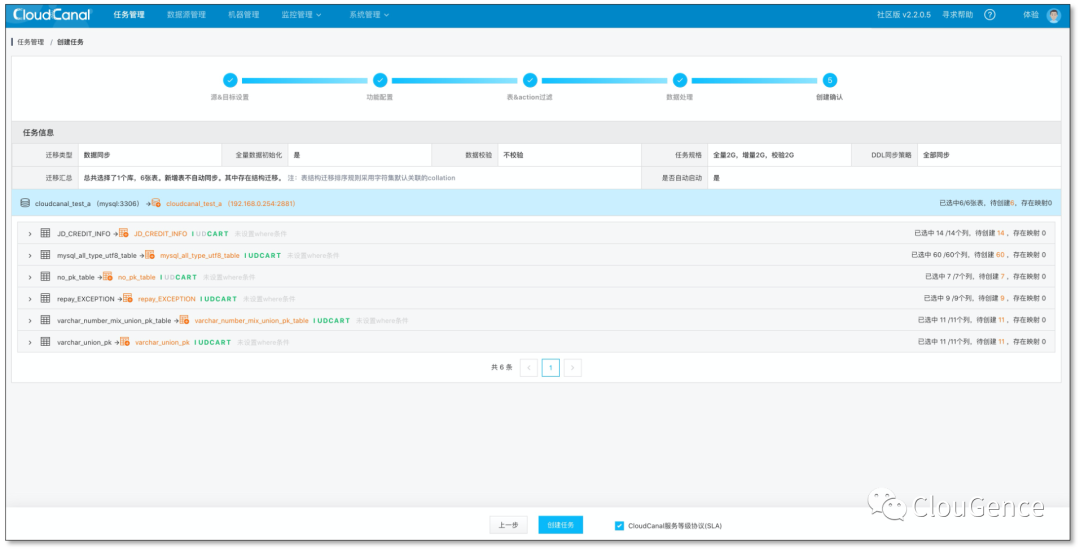Click 社区版 v2.2.0.5 version text
The image size is (1080, 552).
(x=904, y=14)
